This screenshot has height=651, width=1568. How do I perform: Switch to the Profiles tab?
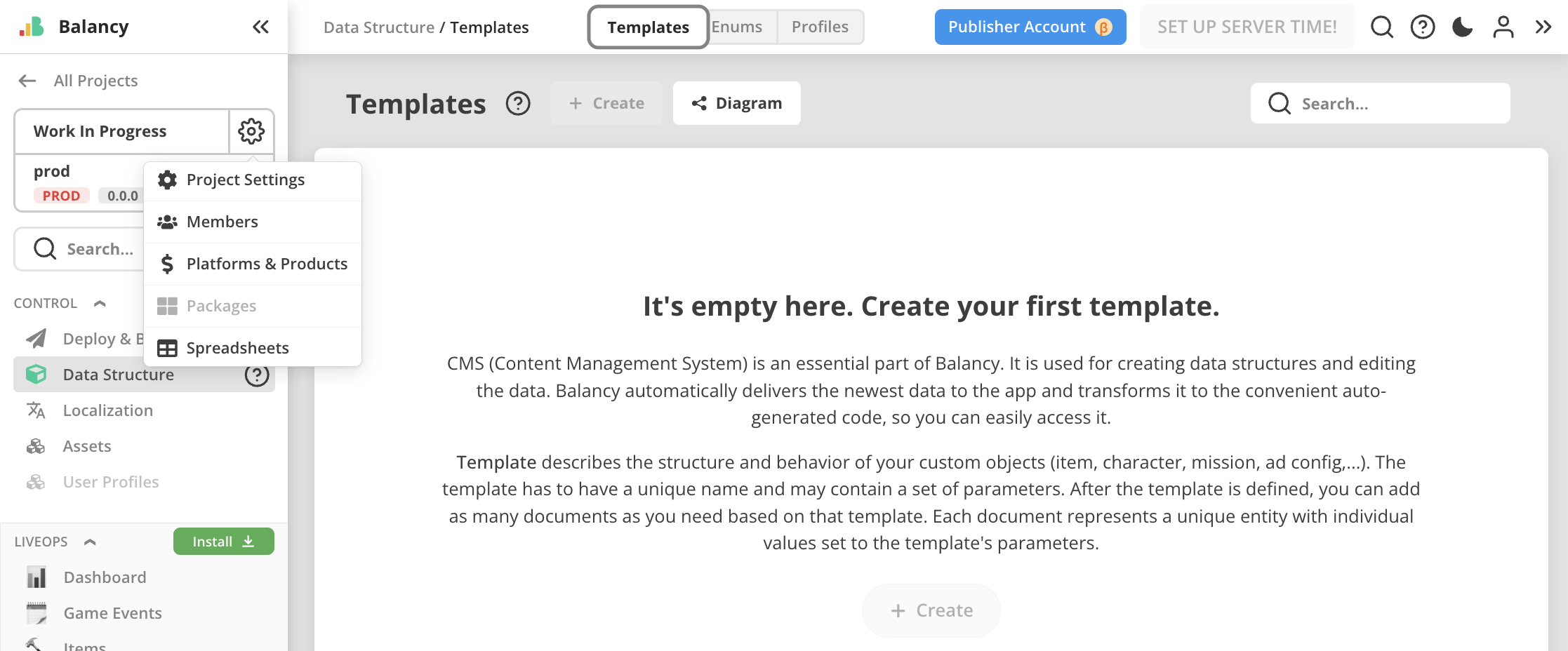coord(820,27)
